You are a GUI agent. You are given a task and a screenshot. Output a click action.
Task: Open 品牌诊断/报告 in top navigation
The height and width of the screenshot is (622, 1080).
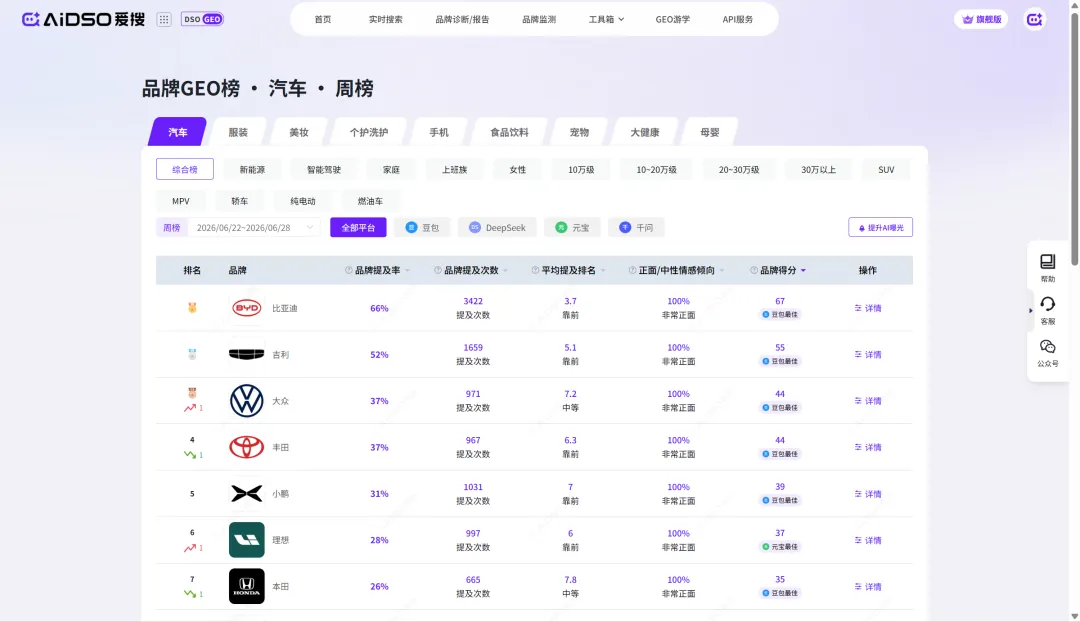pos(462,19)
